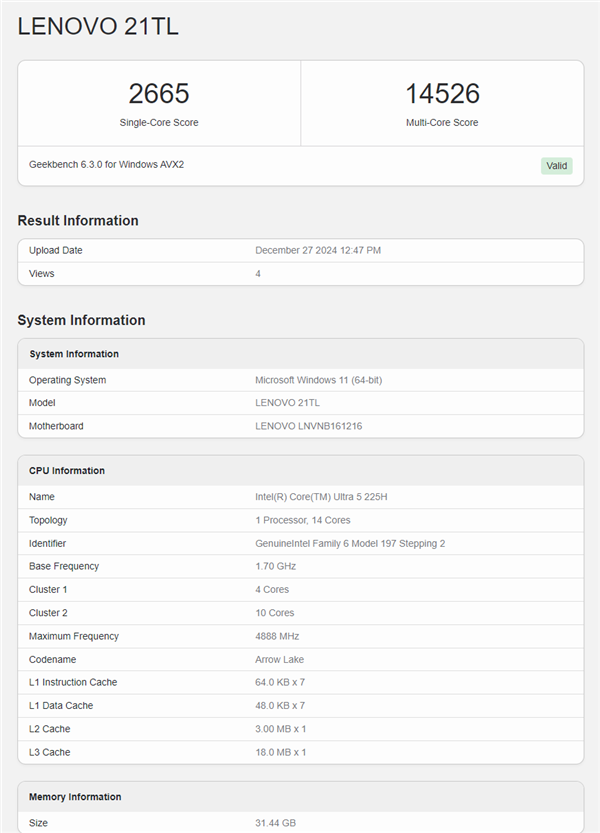The height and width of the screenshot is (833, 600).
Task: Click the Memory Information table header
Action: point(75,797)
